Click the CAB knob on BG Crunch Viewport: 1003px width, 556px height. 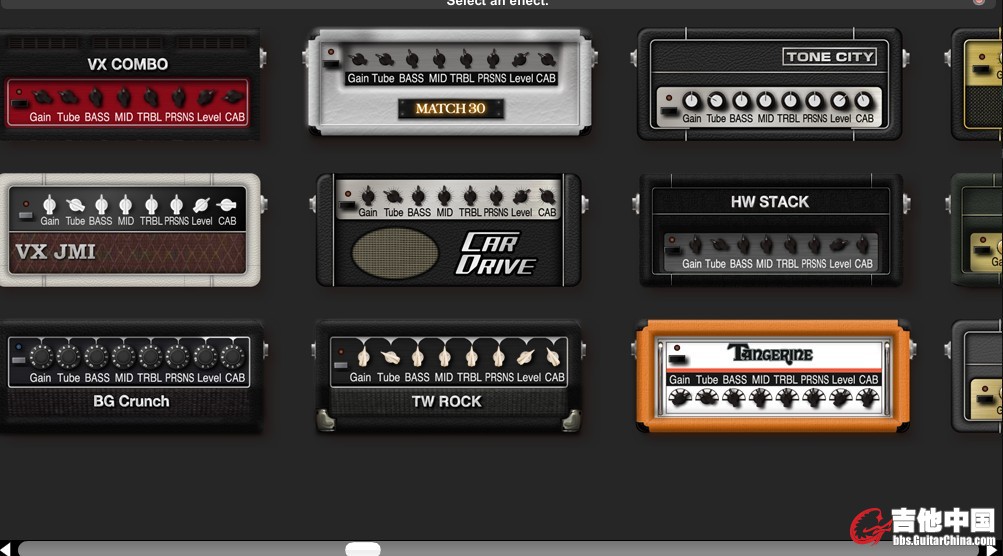point(233,356)
